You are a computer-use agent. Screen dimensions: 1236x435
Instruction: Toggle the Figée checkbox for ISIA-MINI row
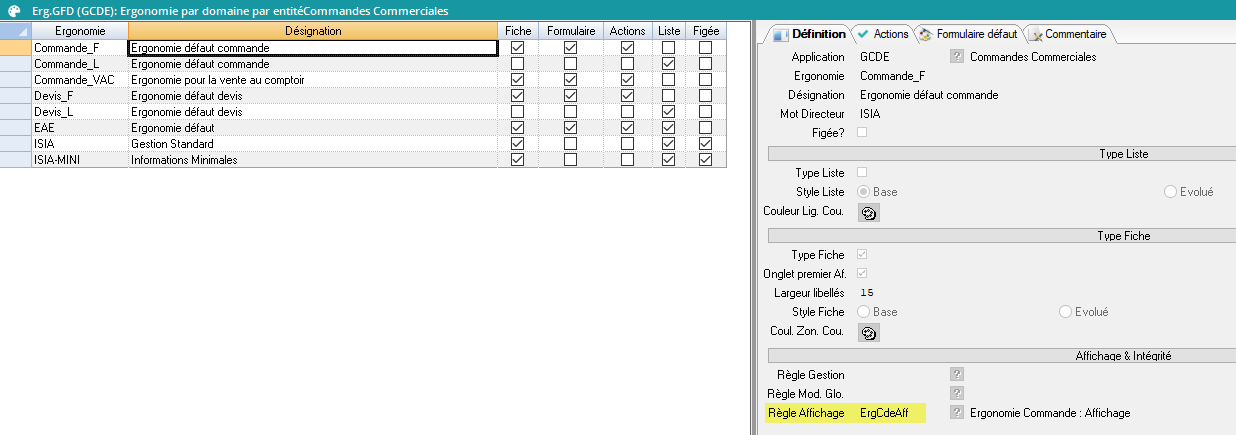706,160
